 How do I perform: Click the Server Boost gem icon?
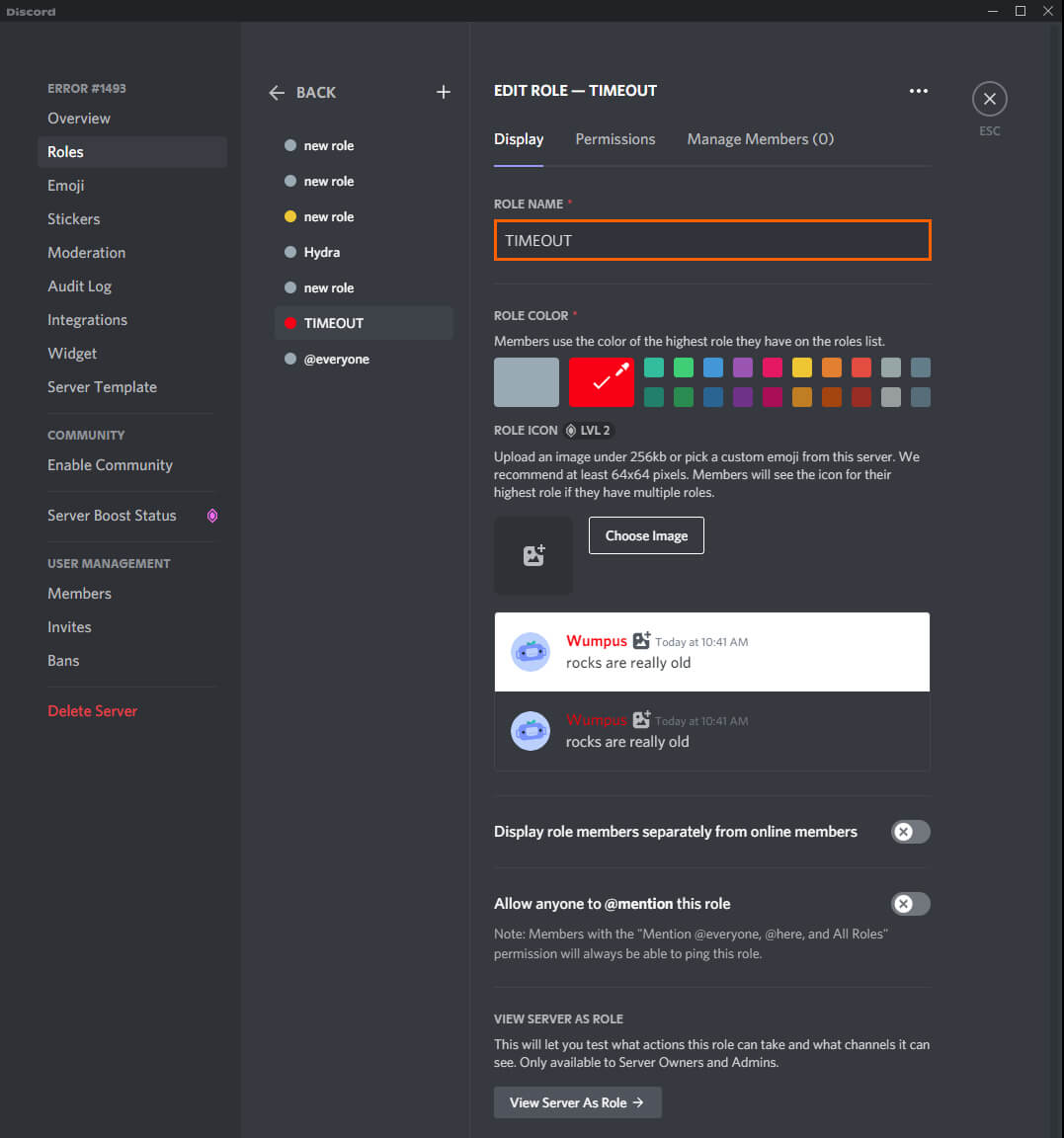(212, 516)
